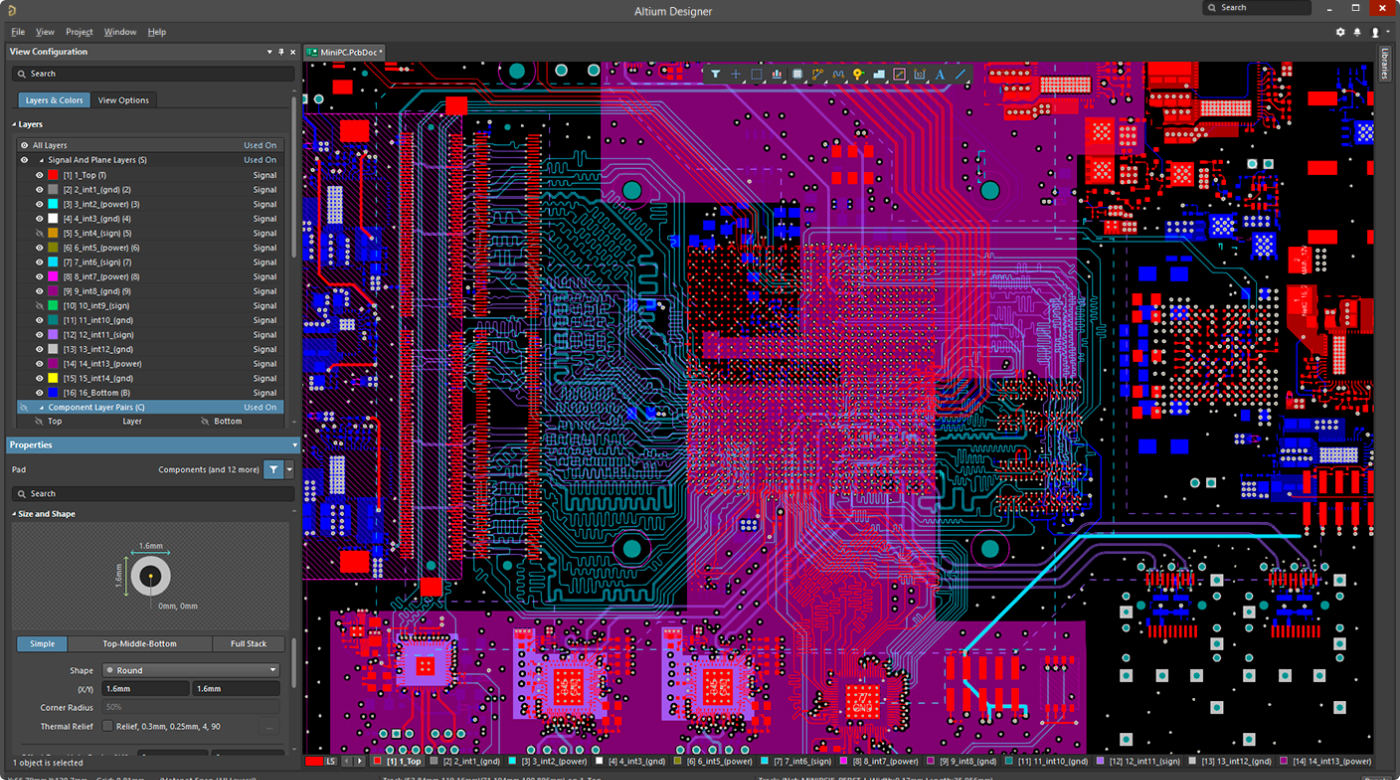Select Top-Middle-Bottom pad mode
This screenshot has width=1400, height=780.
point(140,644)
